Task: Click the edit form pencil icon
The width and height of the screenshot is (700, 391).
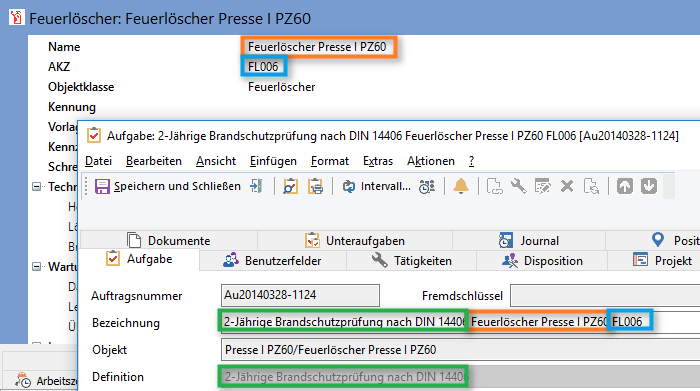Action: coord(542,186)
